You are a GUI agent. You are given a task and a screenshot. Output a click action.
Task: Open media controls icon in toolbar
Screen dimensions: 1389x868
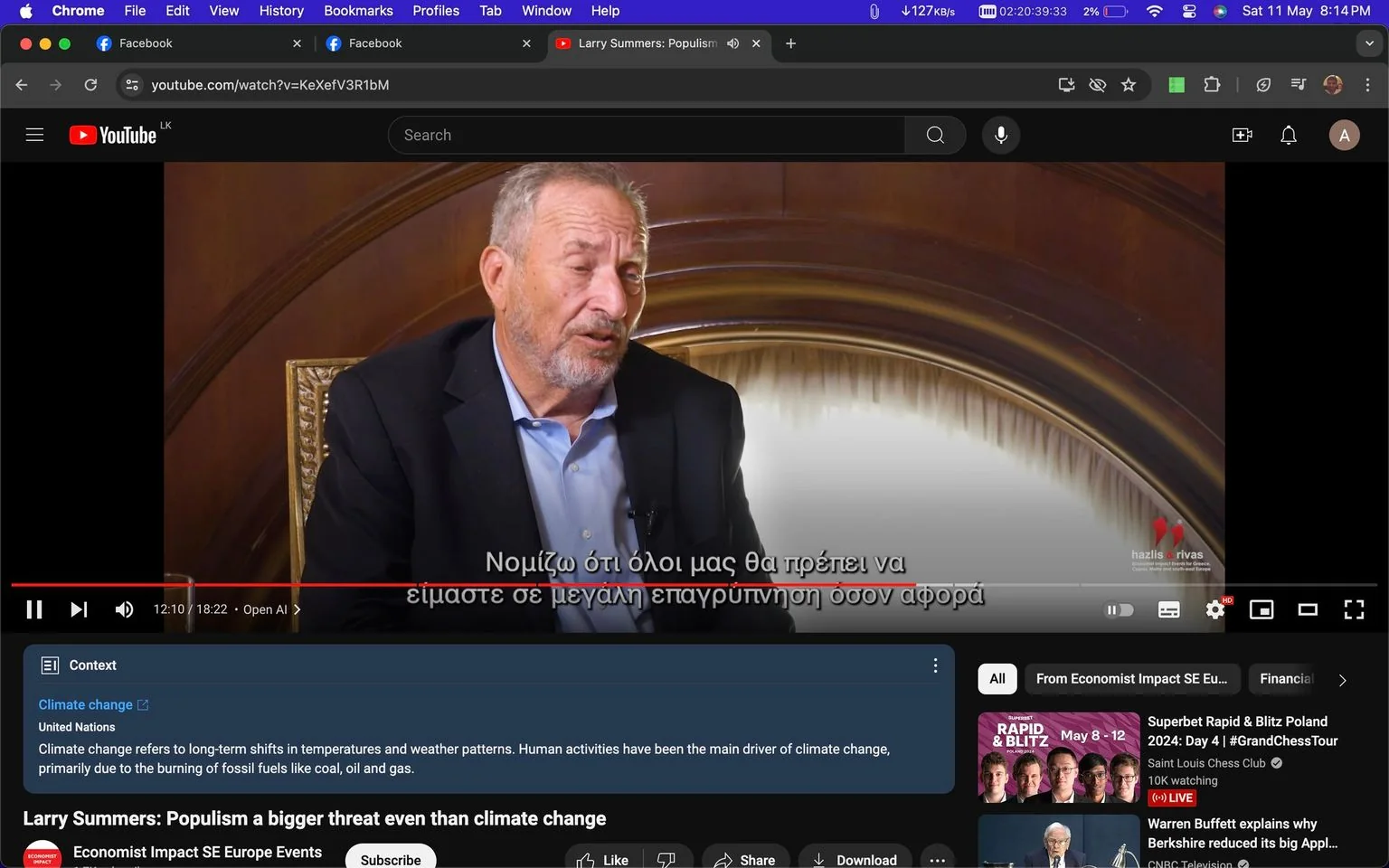click(1299, 85)
